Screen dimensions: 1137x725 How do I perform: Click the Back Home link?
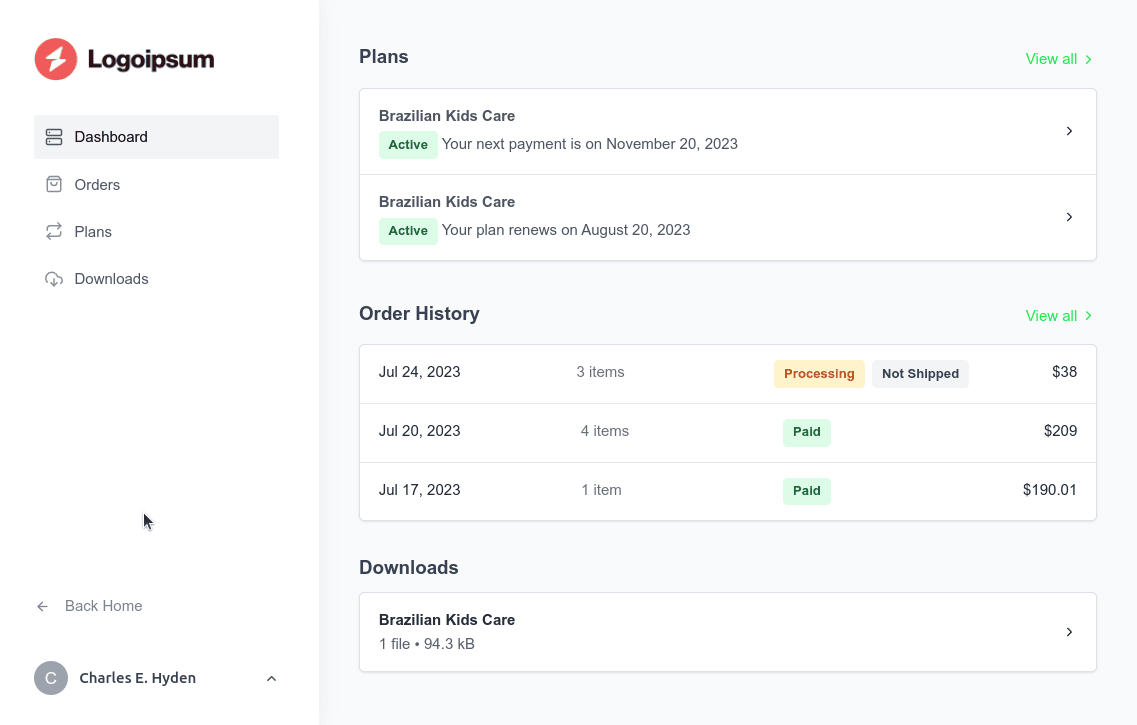(103, 606)
